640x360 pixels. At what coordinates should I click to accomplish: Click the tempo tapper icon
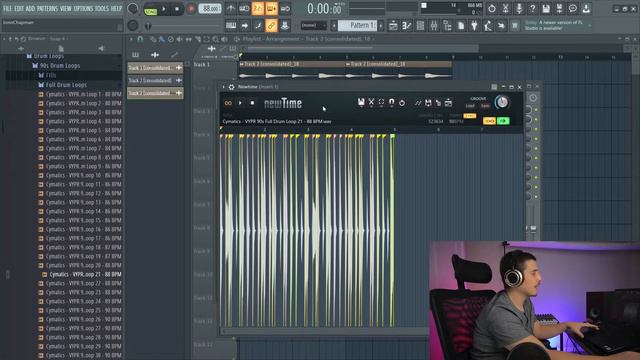(488, 26)
